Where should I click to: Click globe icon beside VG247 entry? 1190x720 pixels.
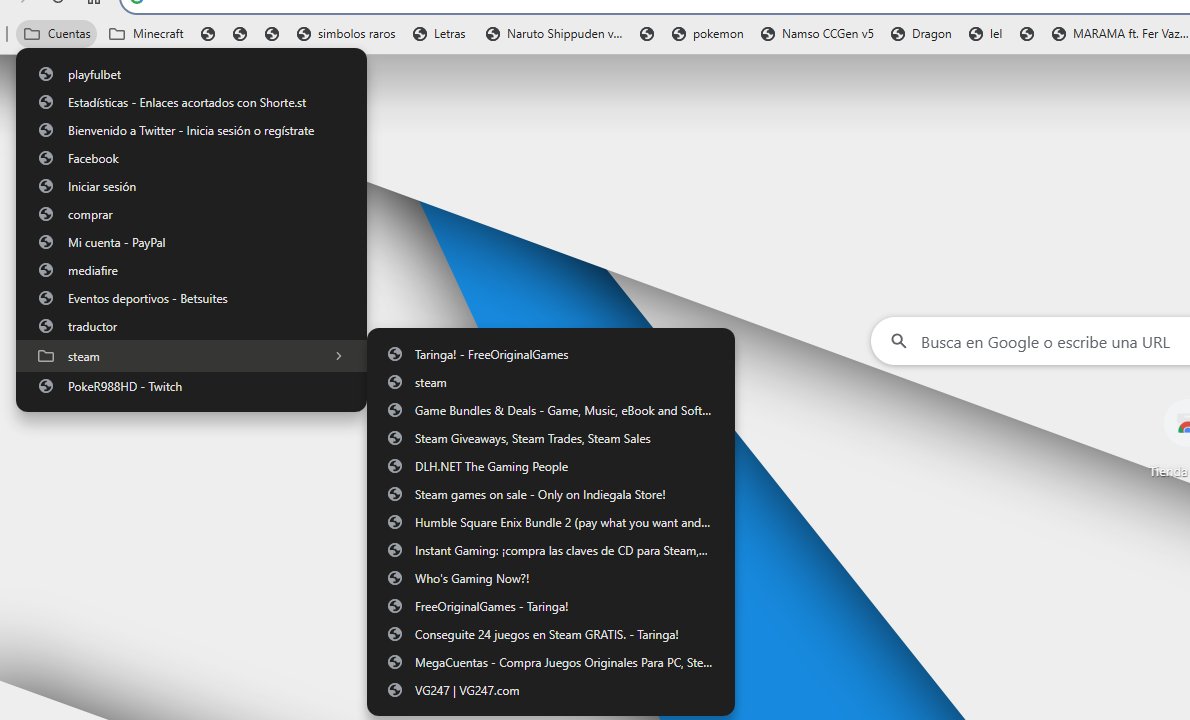(x=395, y=691)
